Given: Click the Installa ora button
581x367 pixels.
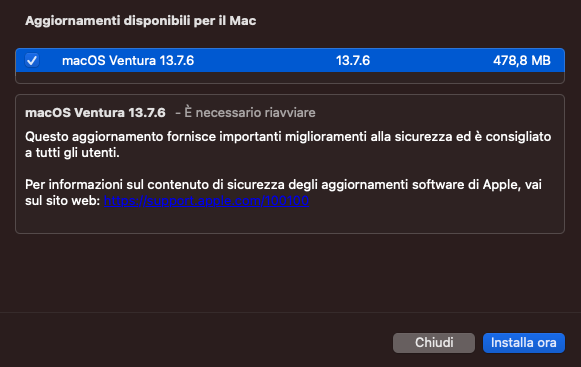Looking at the screenshot, I should tap(524, 343).
